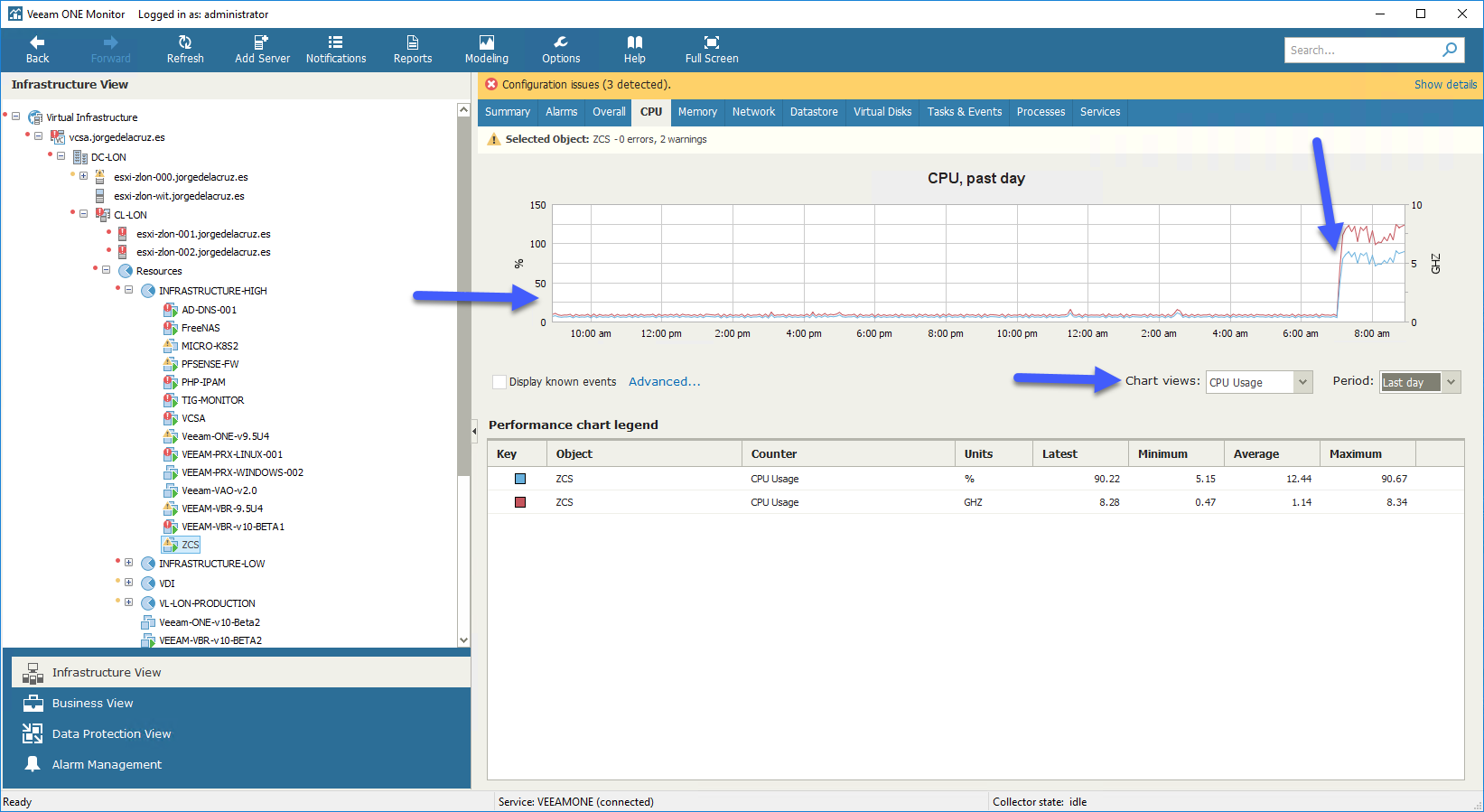The height and width of the screenshot is (812, 1484).
Task: Open the Chart views CPU Usage dropdown
Action: coord(1259,382)
